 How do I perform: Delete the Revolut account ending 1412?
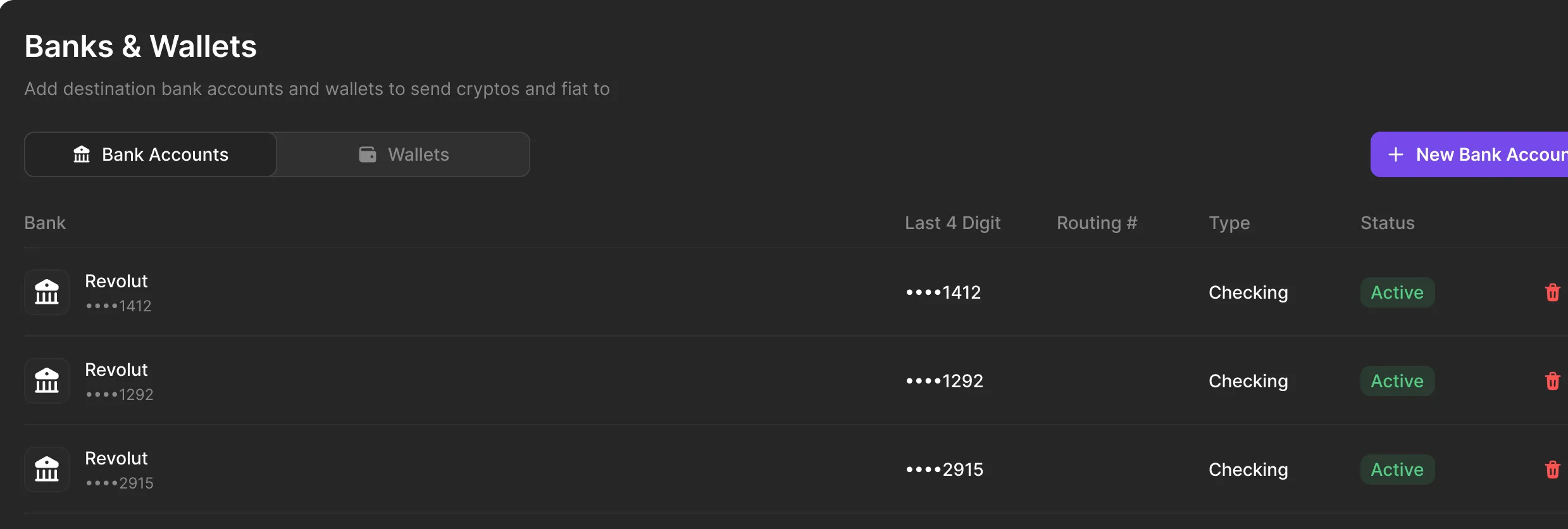pos(1552,292)
